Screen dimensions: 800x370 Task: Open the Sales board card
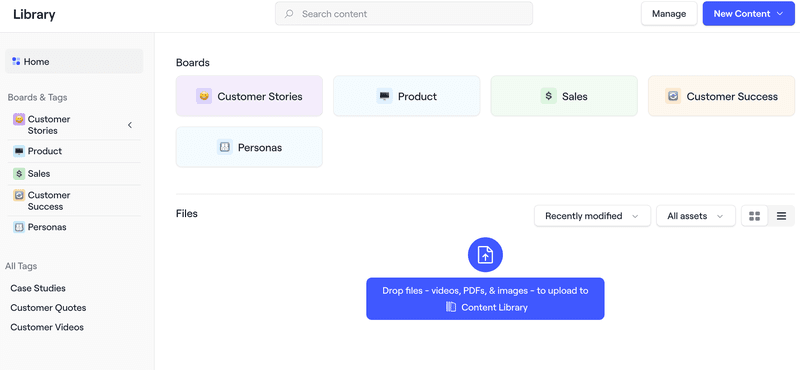(x=564, y=96)
